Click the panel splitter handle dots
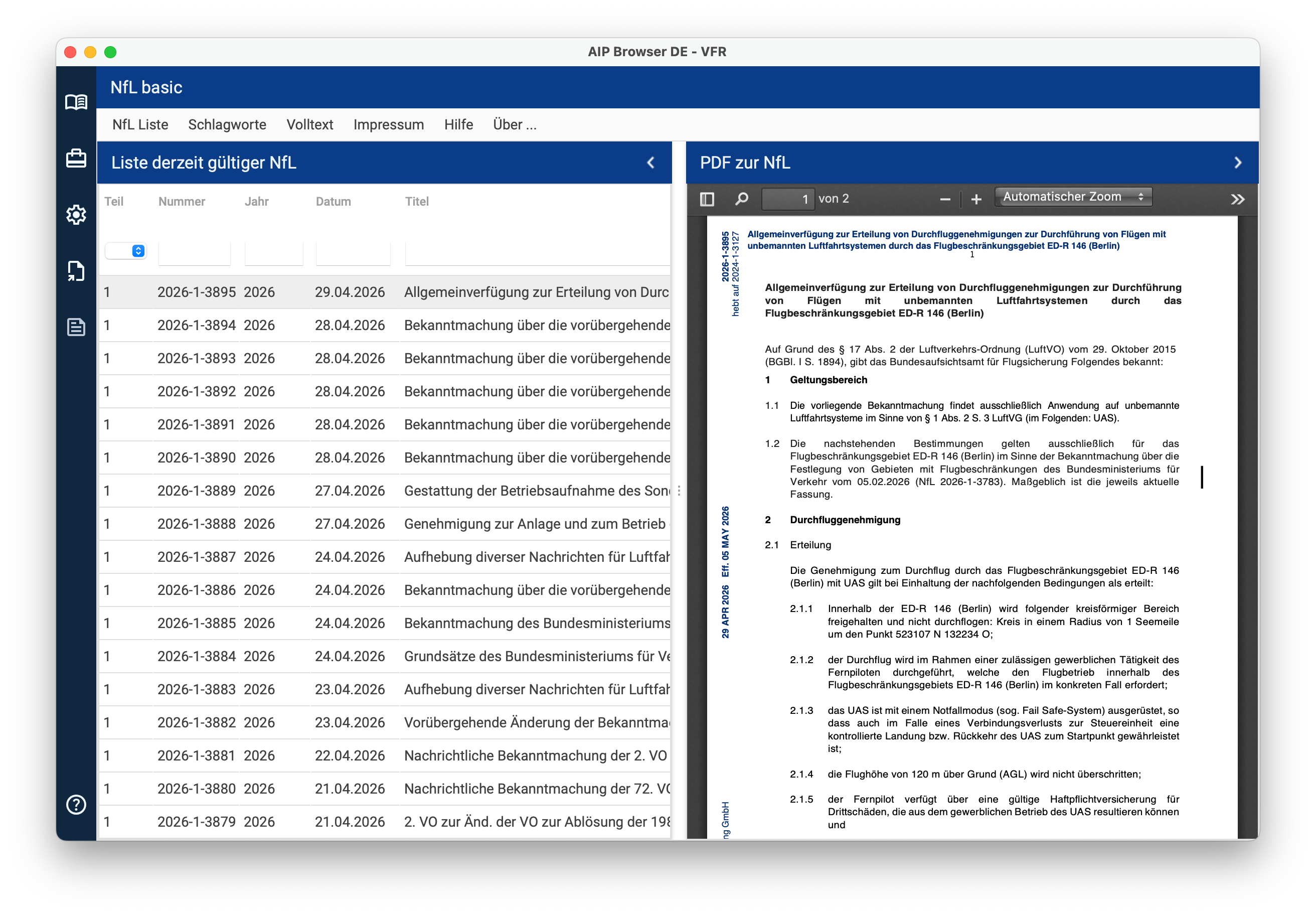This screenshot has height=915, width=1316. point(679,491)
